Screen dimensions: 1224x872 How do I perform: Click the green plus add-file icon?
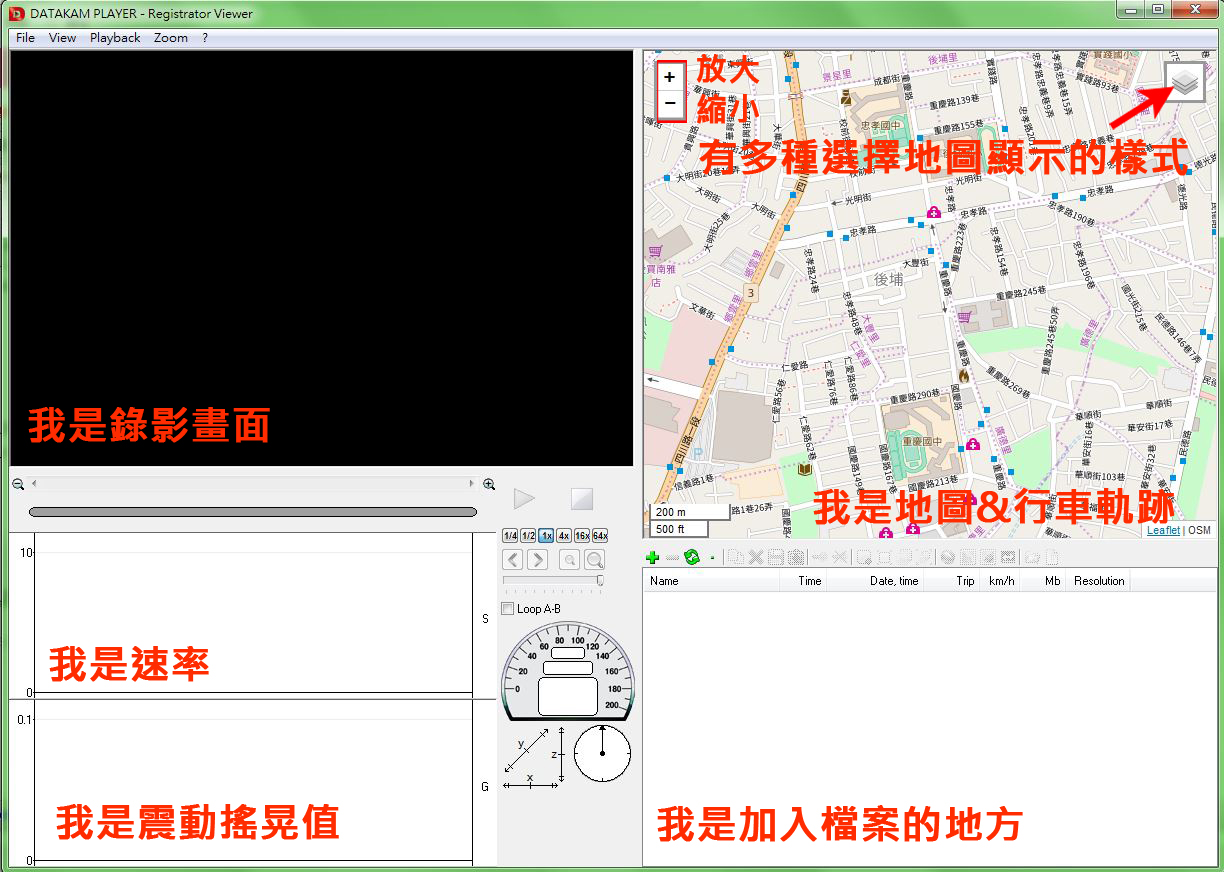652,557
